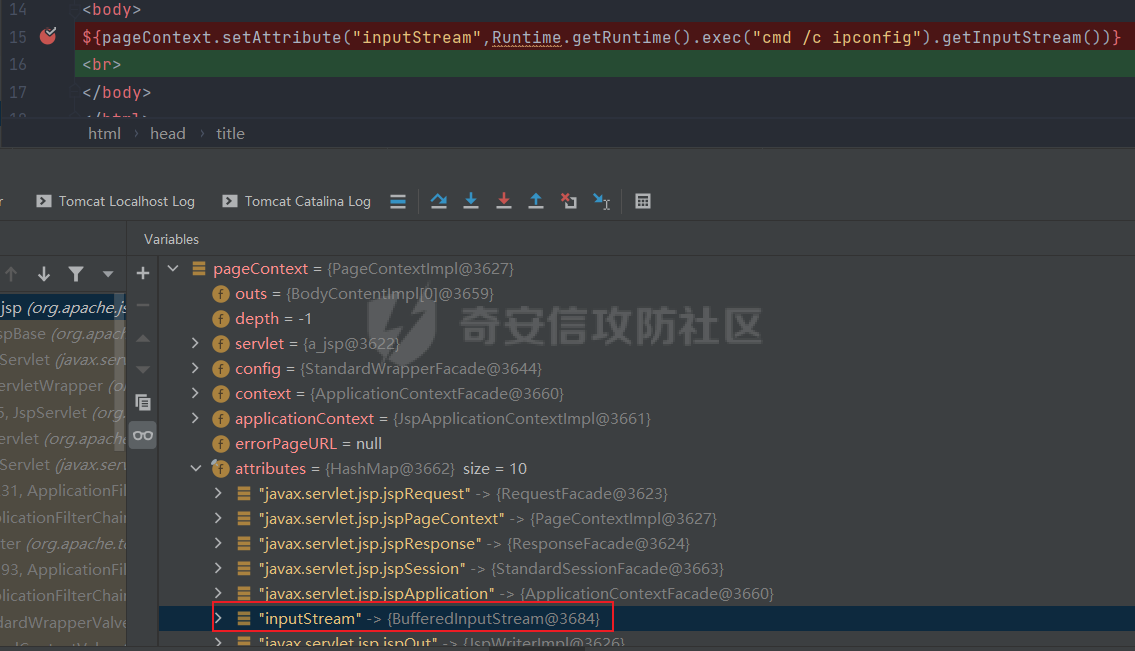This screenshot has height=651, width=1135.
Task: Expand the "inputStream" attribute entry
Action: (219, 619)
